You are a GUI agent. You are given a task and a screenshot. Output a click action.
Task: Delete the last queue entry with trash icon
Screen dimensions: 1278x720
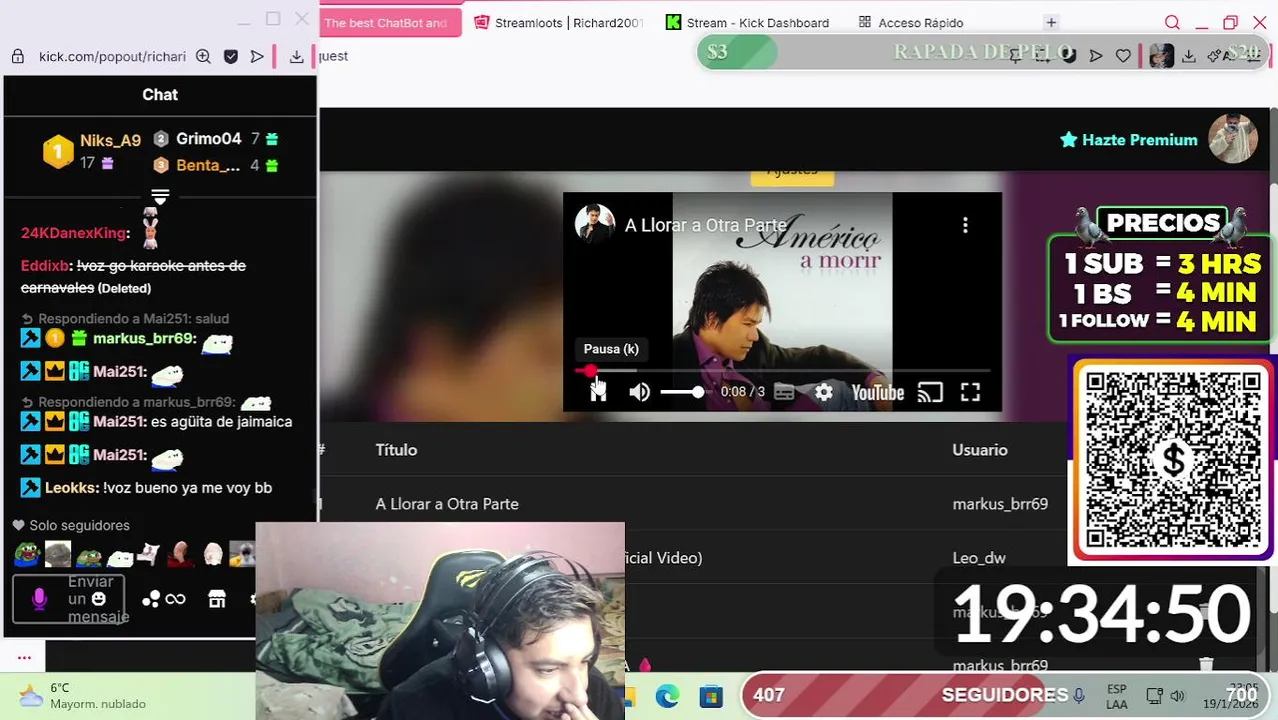(1206, 665)
